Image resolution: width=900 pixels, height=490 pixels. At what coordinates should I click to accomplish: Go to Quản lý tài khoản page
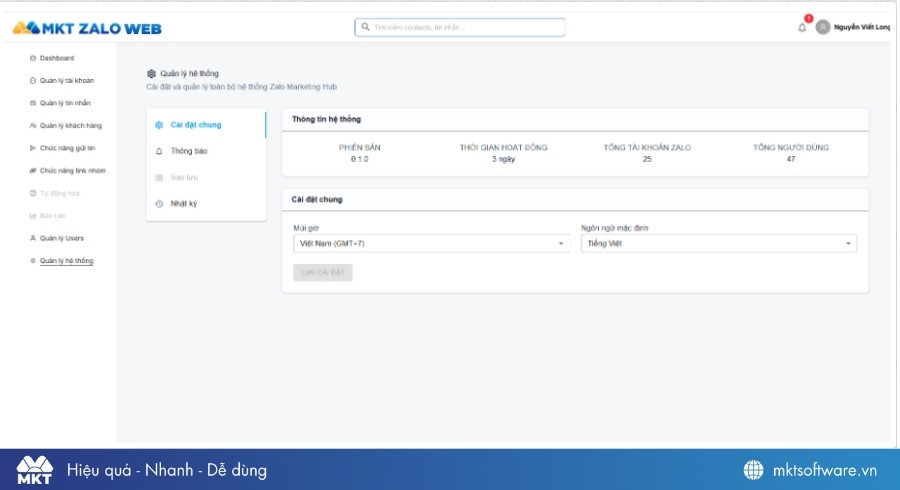(x=67, y=80)
